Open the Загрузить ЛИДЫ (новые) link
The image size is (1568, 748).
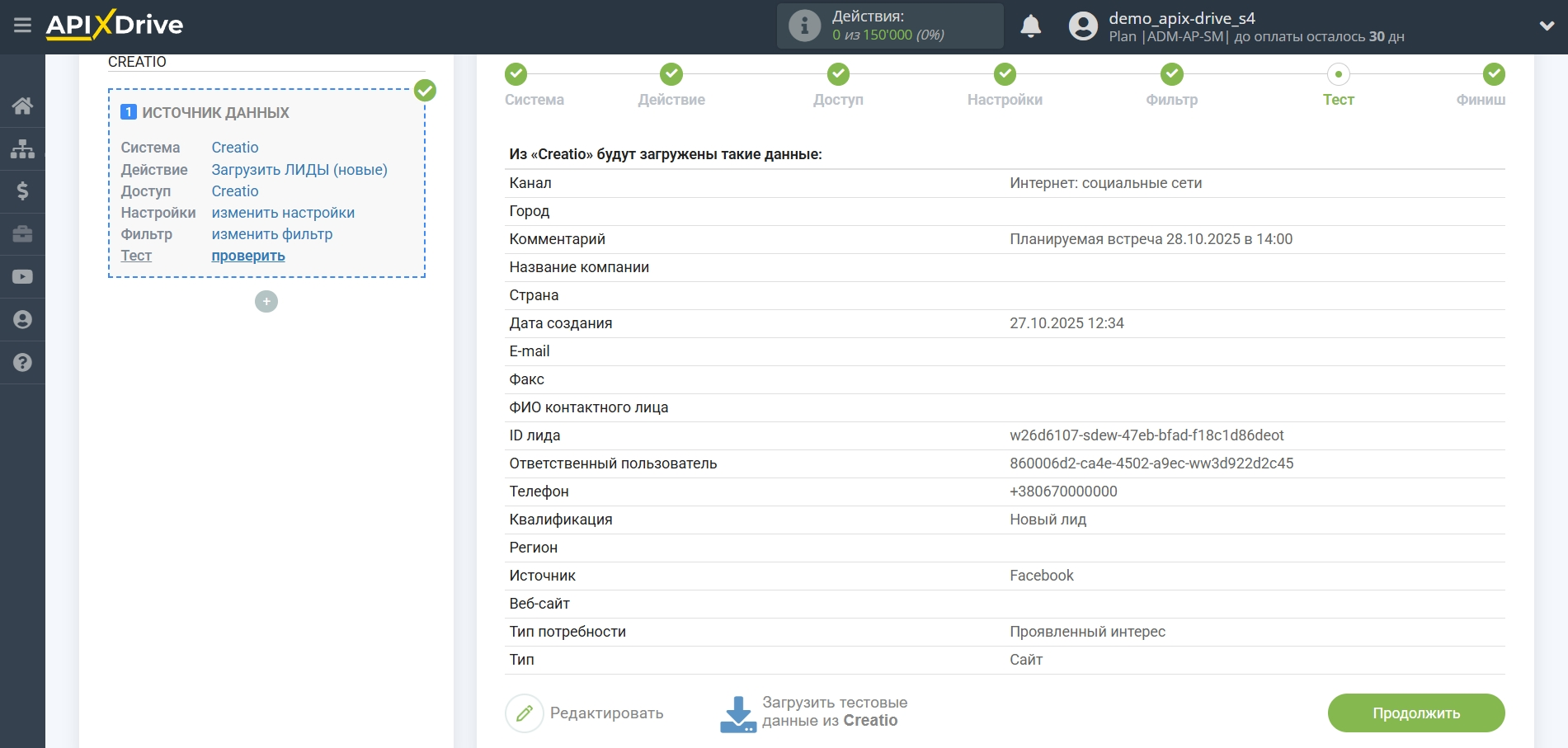click(x=299, y=170)
